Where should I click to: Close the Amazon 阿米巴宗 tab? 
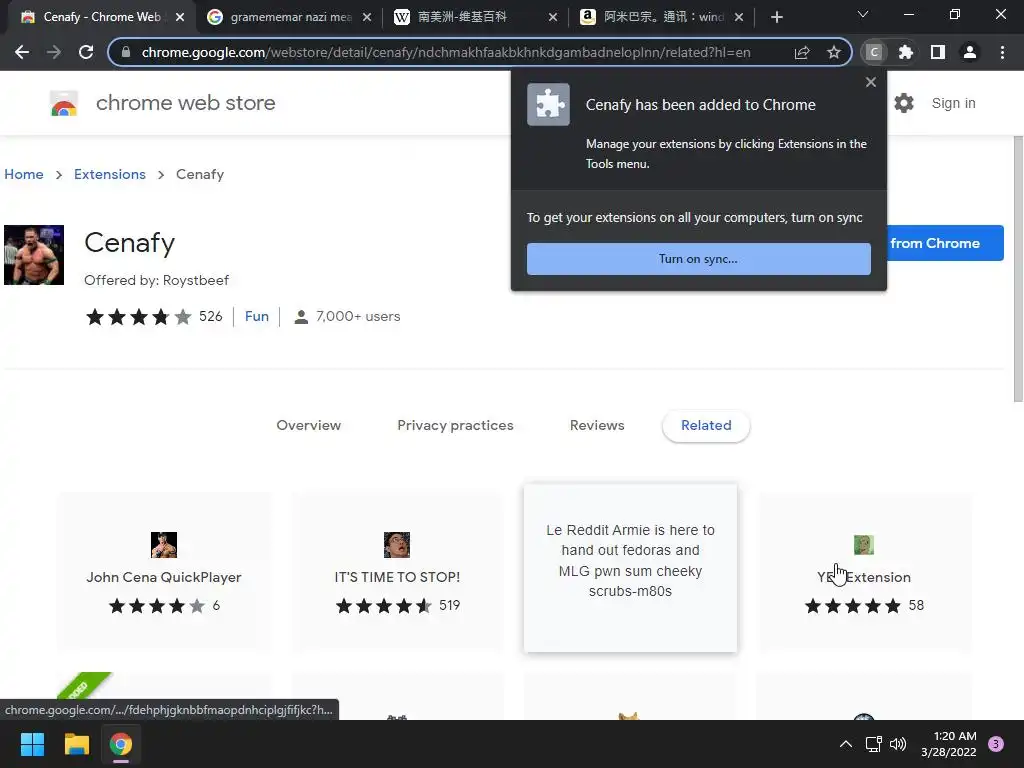tap(739, 17)
